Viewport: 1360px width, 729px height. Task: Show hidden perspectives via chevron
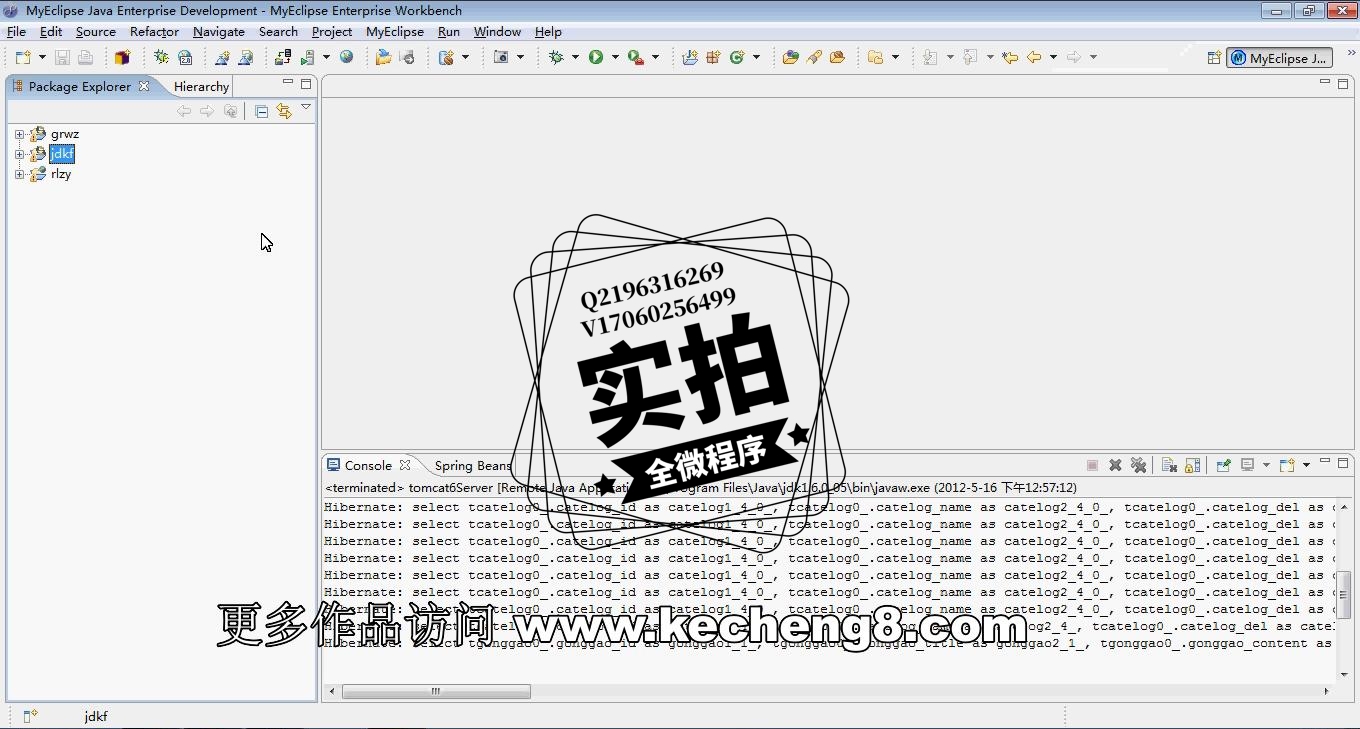1351,54
